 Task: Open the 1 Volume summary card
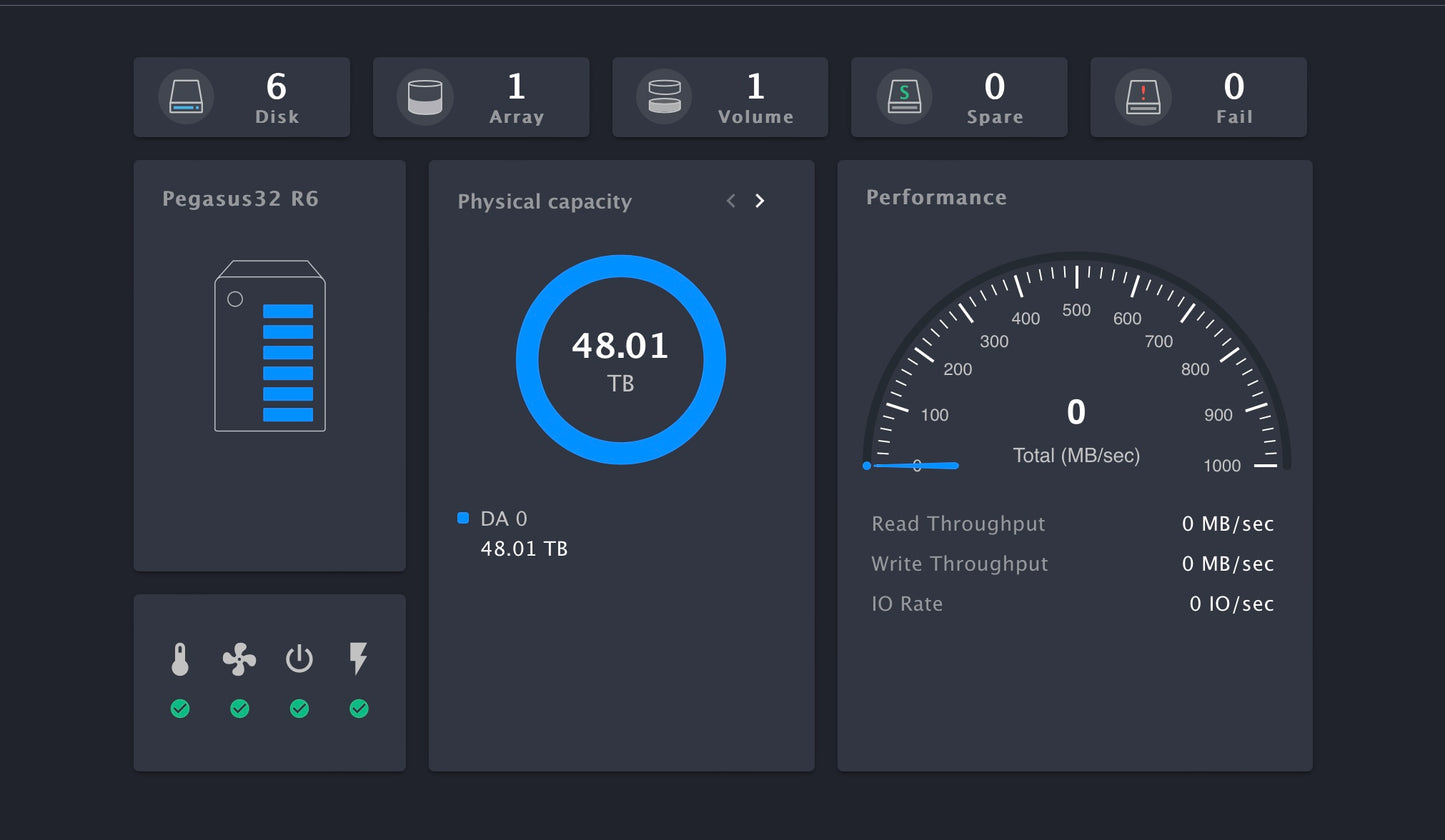[720, 97]
